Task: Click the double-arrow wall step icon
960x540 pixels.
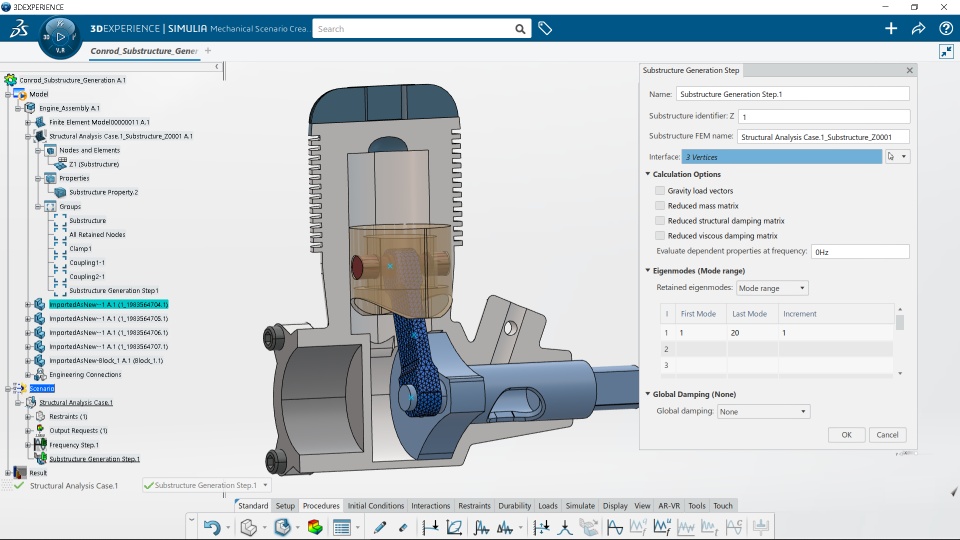Action: [541, 527]
